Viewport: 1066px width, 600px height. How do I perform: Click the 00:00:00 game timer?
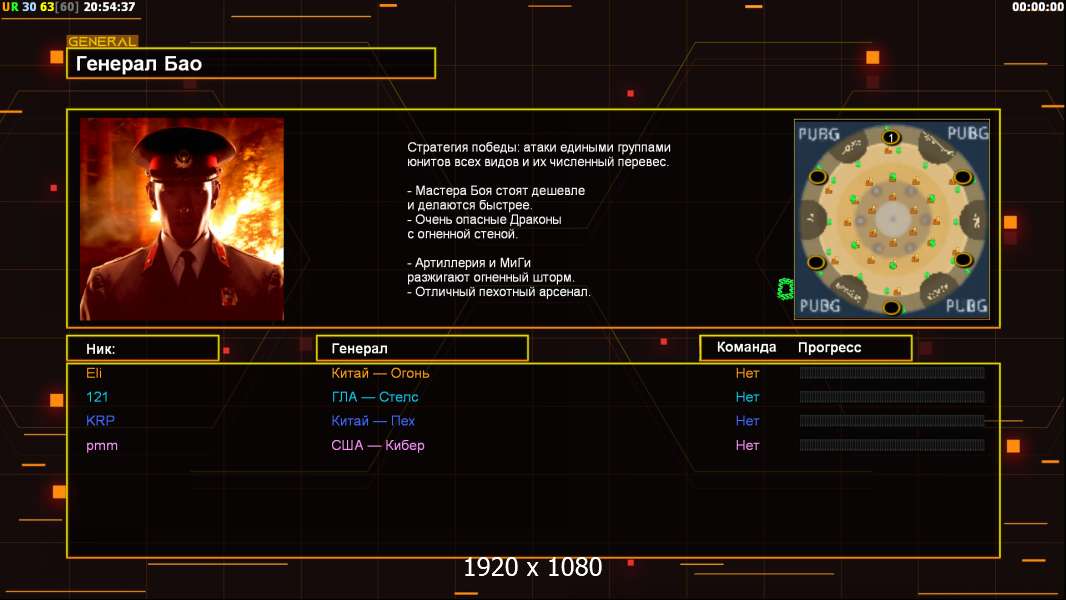point(1037,7)
